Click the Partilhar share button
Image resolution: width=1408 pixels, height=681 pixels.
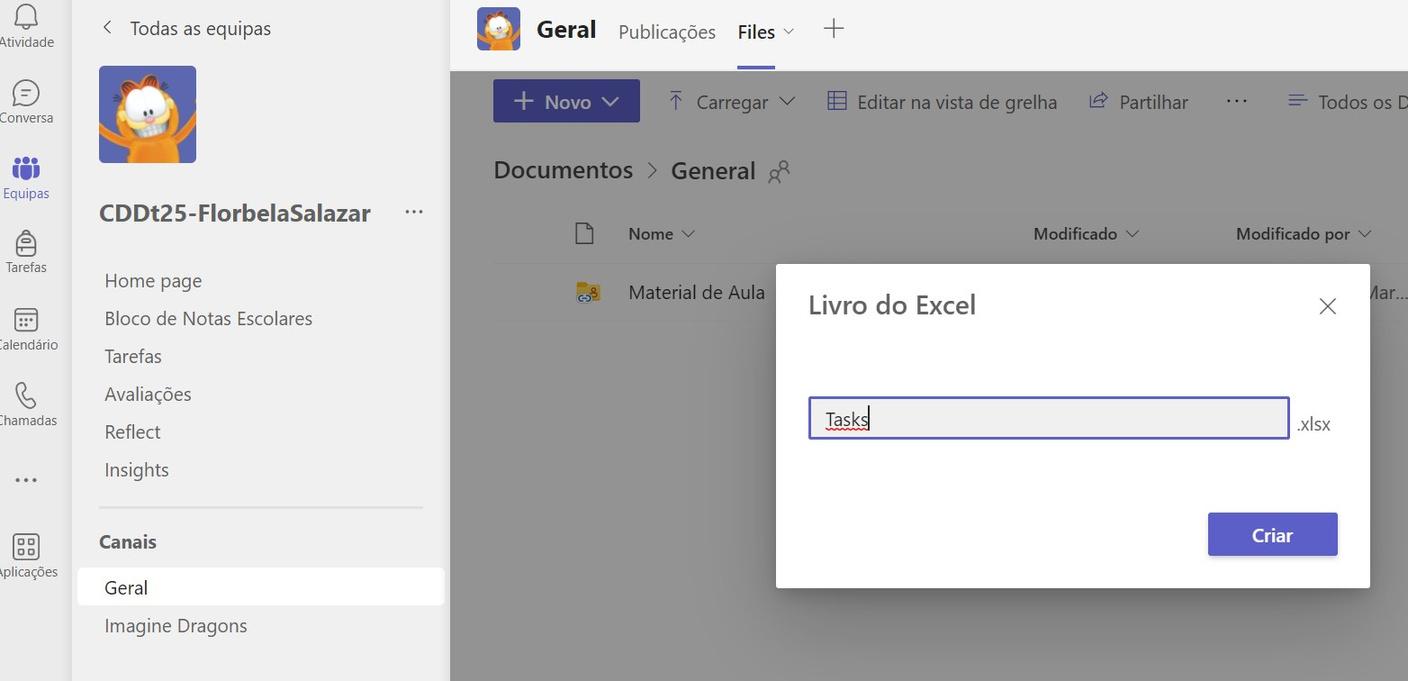(1138, 101)
